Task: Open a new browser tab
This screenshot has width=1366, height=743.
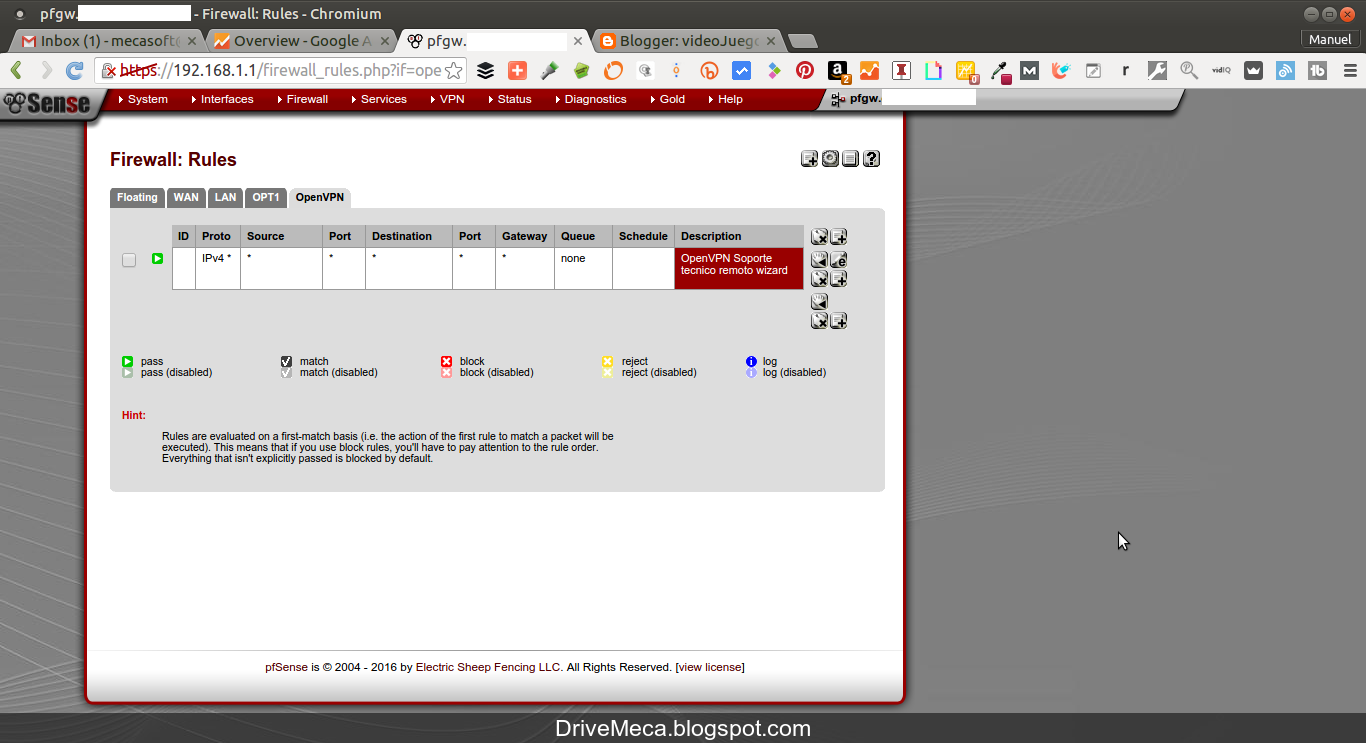Action: pos(802,41)
